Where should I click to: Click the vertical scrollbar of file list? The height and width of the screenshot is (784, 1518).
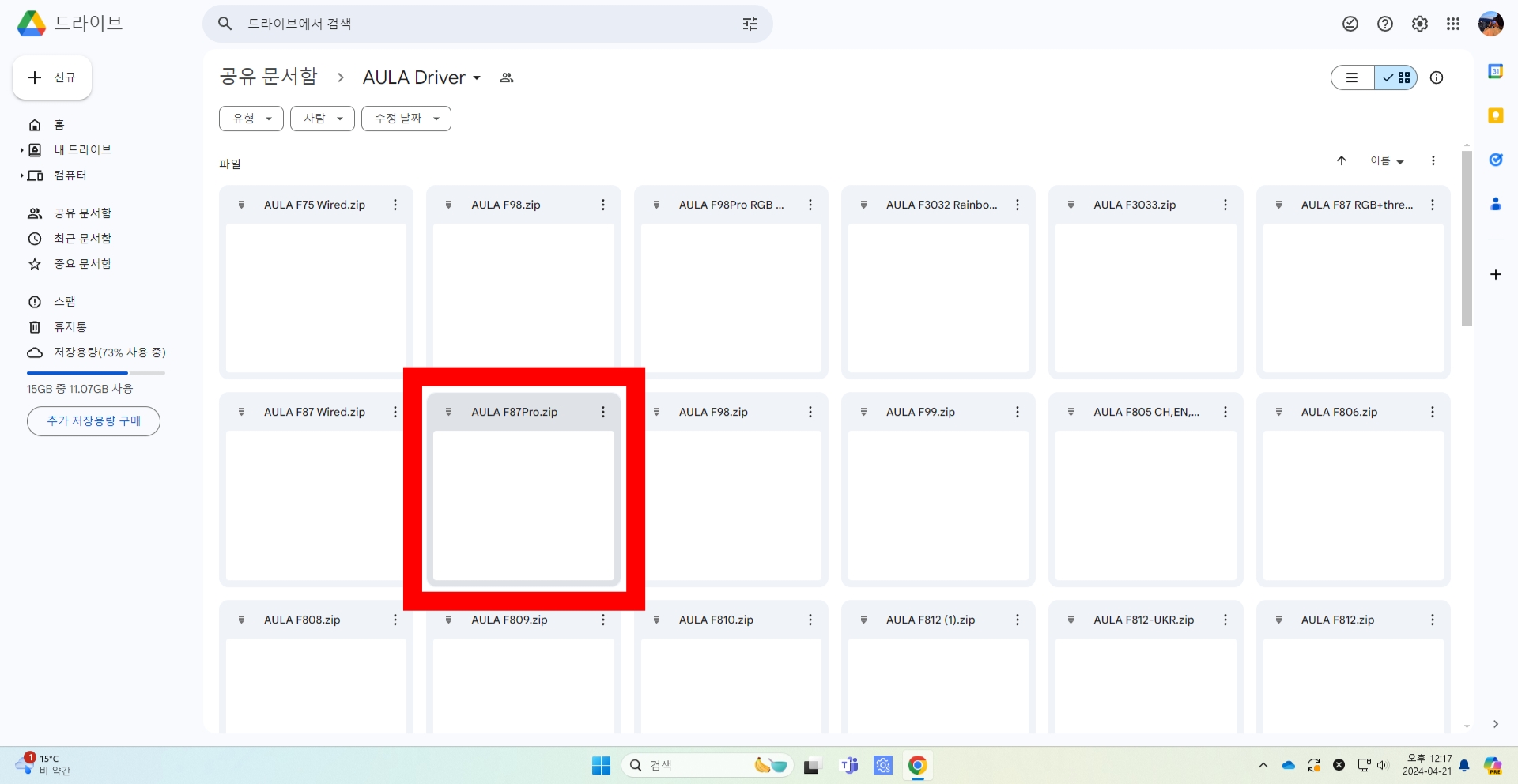point(1467,237)
